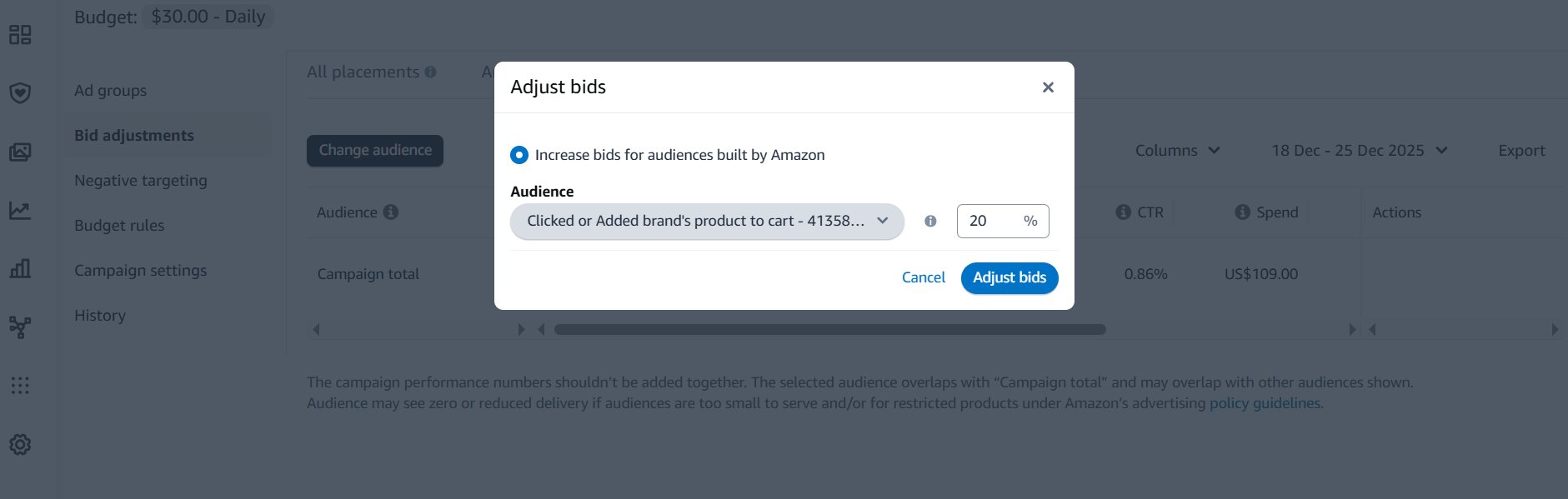The width and height of the screenshot is (1568, 499).
Task: Open settings with the gear icon
Action: coord(21,444)
